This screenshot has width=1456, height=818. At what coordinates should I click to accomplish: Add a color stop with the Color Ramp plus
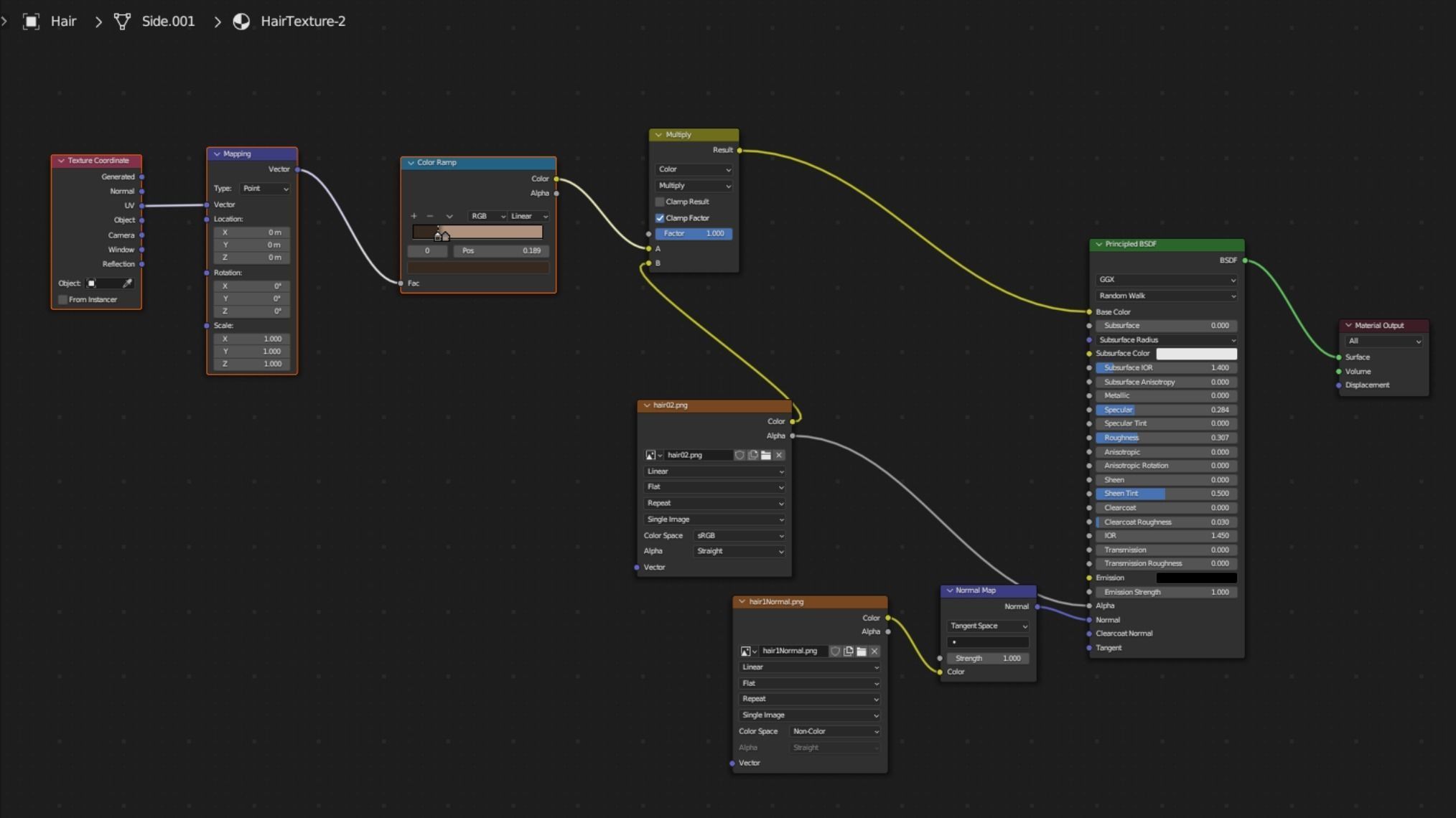click(x=414, y=216)
